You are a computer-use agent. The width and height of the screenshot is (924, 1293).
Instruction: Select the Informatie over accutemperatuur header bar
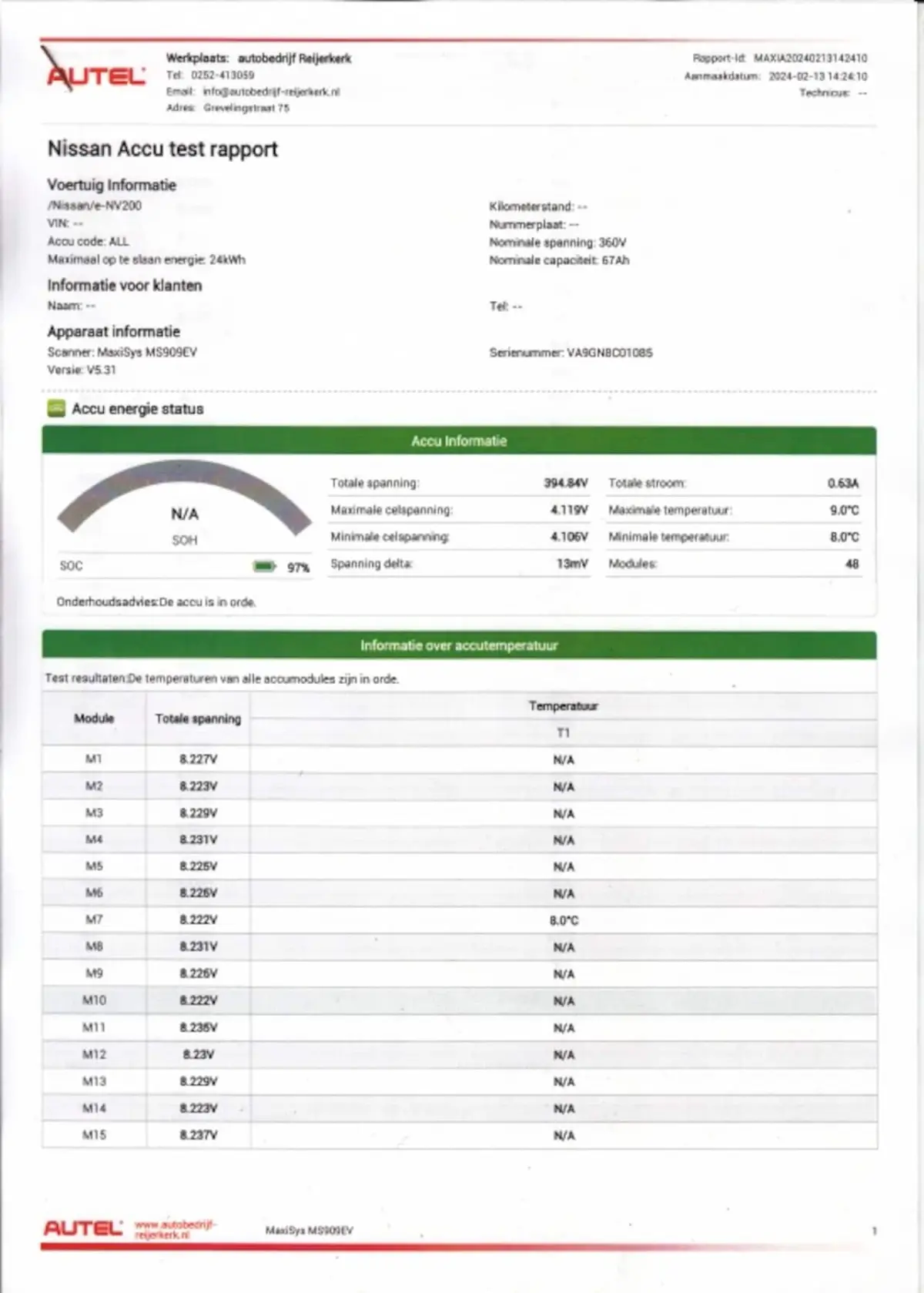tap(459, 645)
